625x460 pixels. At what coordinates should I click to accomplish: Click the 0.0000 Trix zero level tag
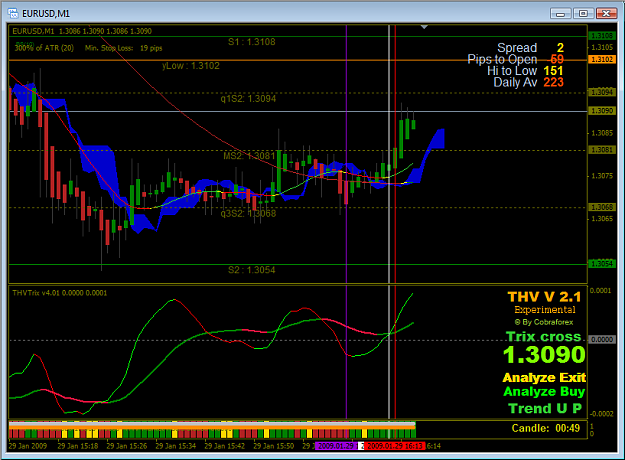pyautogui.click(x=601, y=340)
